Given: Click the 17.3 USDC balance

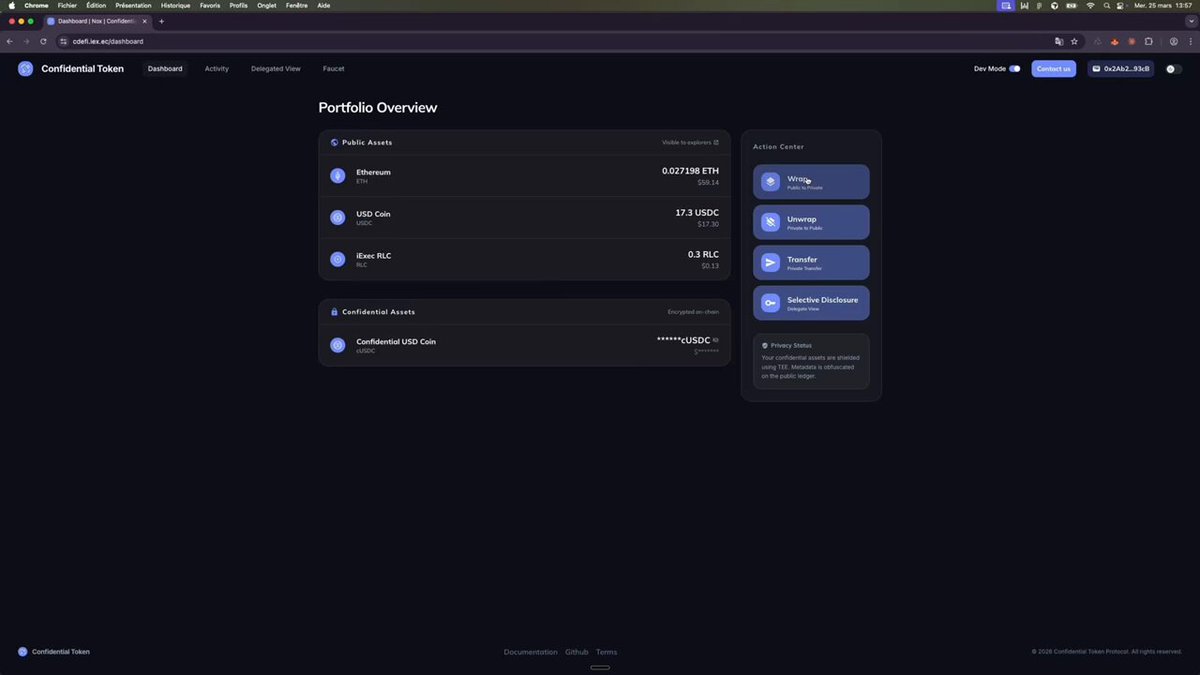Looking at the screenshot, I should 697,213.
